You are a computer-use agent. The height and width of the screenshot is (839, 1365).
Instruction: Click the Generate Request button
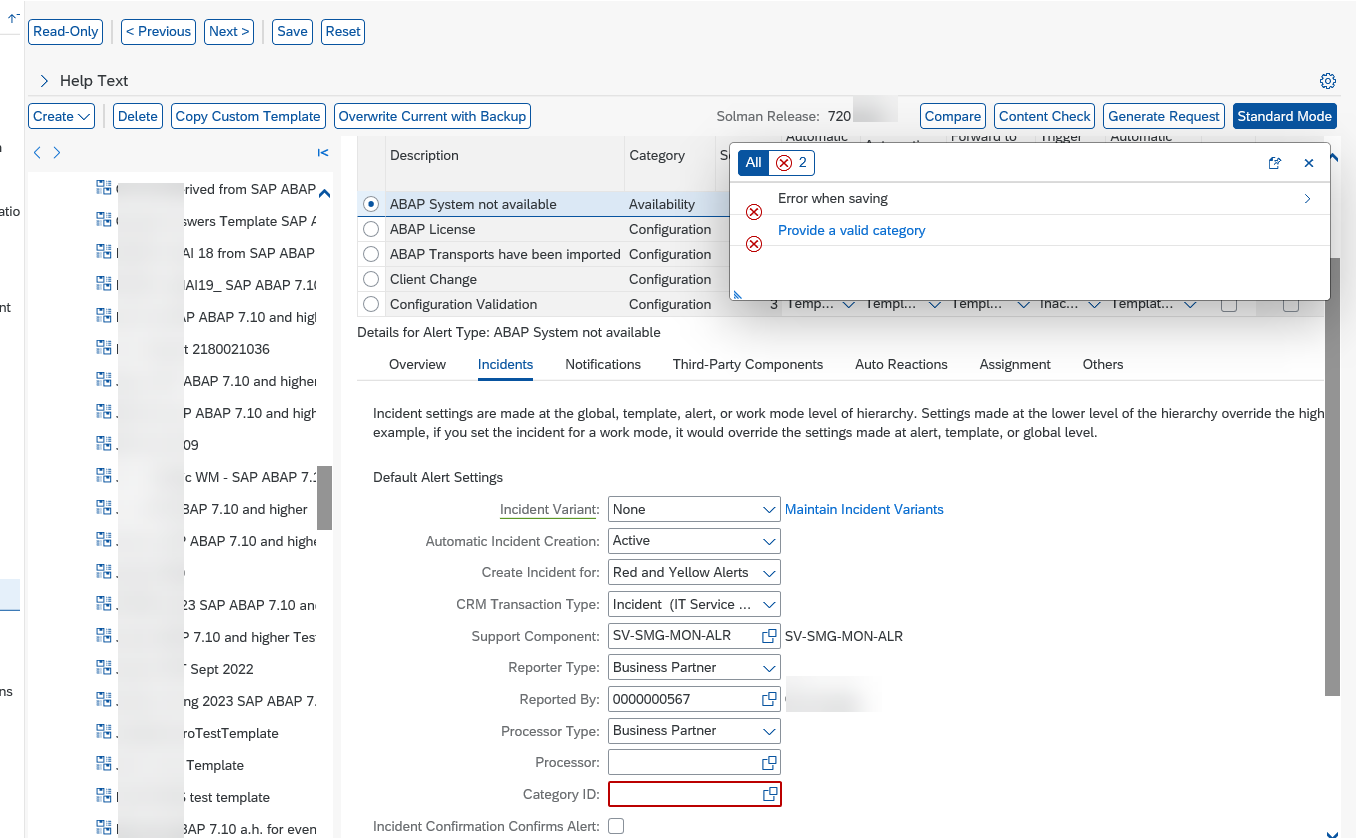(1164, 116)
